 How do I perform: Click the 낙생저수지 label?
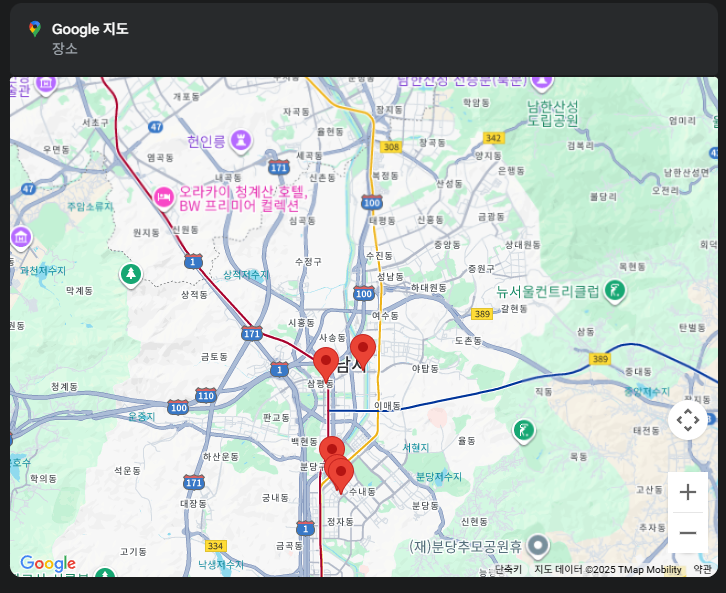click(x=221, y=564)
